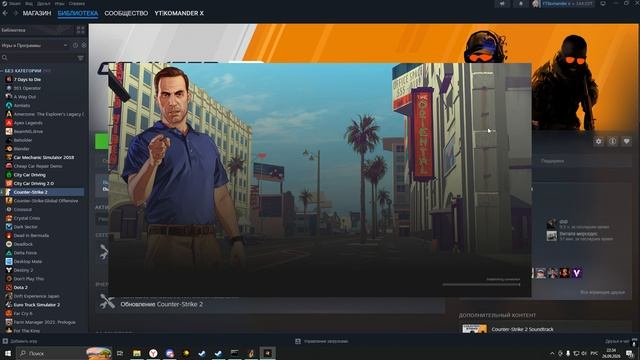Select Euro Truck Simulator 2
Viewport: 640px width, 360px height.
(x=37, y=304)
